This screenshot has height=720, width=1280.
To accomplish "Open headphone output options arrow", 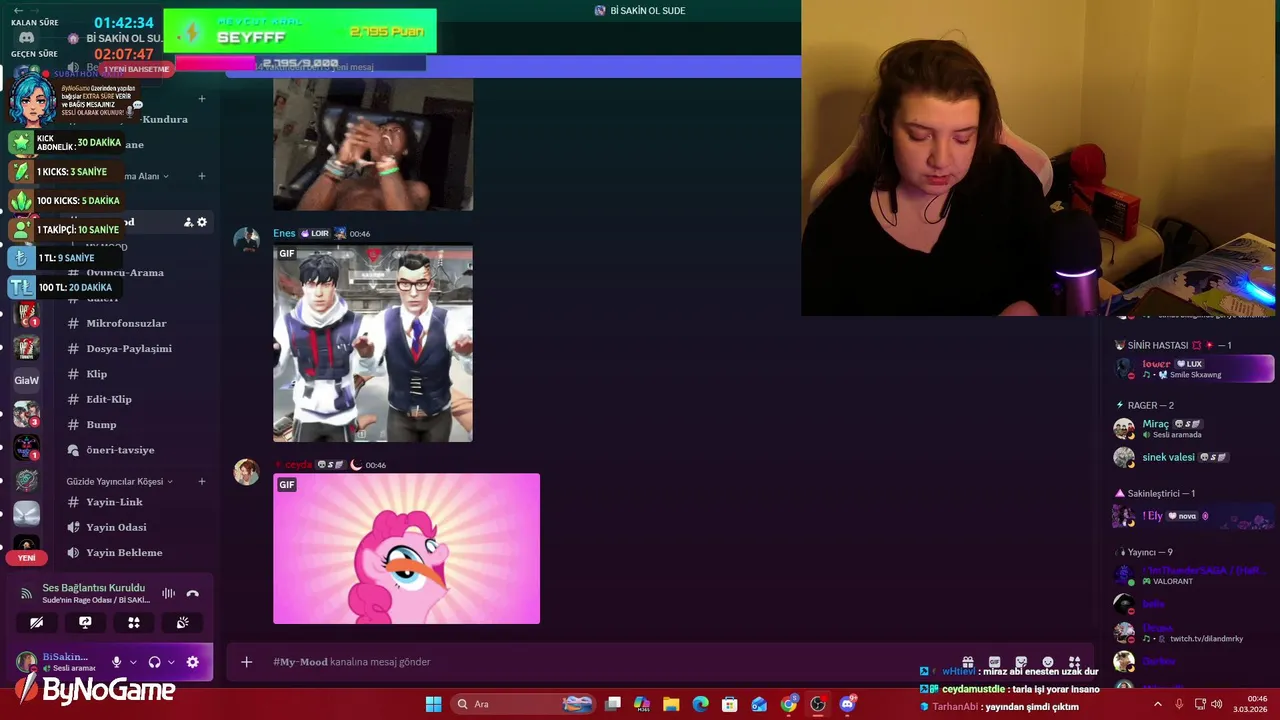I will point(171,662).
